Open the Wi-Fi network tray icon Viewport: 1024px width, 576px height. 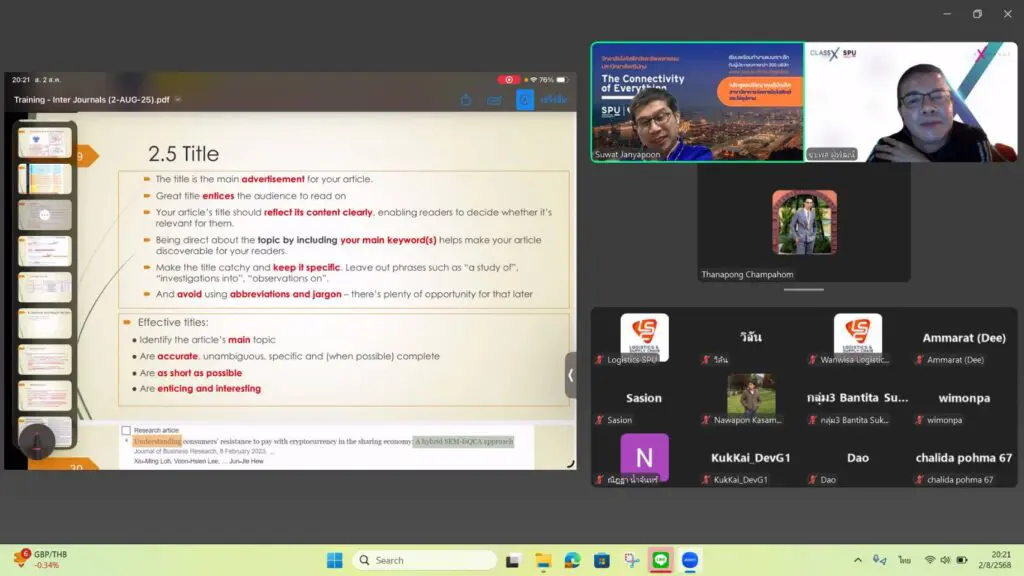929,560
